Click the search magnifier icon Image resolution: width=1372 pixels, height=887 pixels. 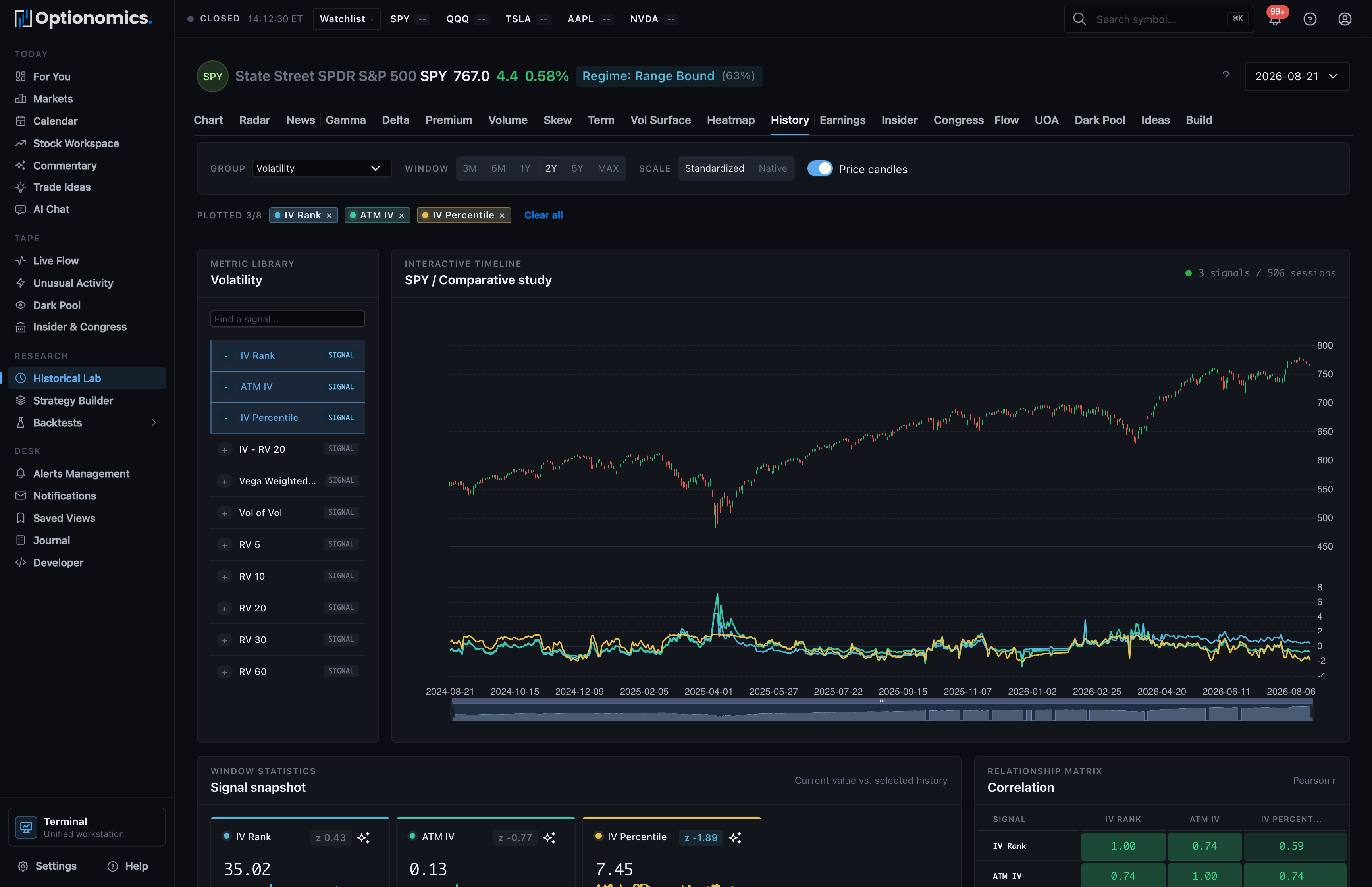(1079, 19)
